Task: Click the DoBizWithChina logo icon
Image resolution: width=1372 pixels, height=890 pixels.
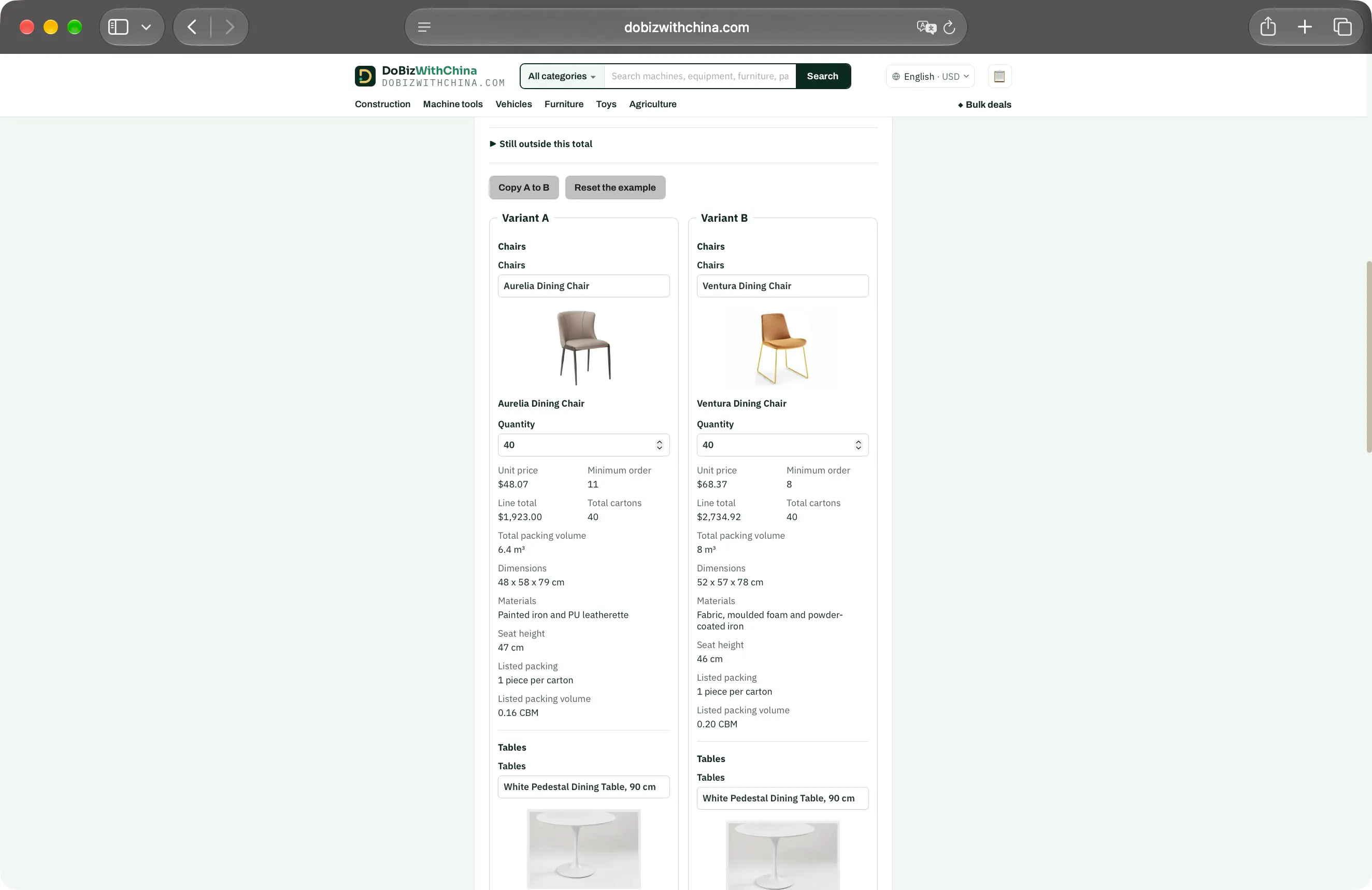Action: [365, 76]
